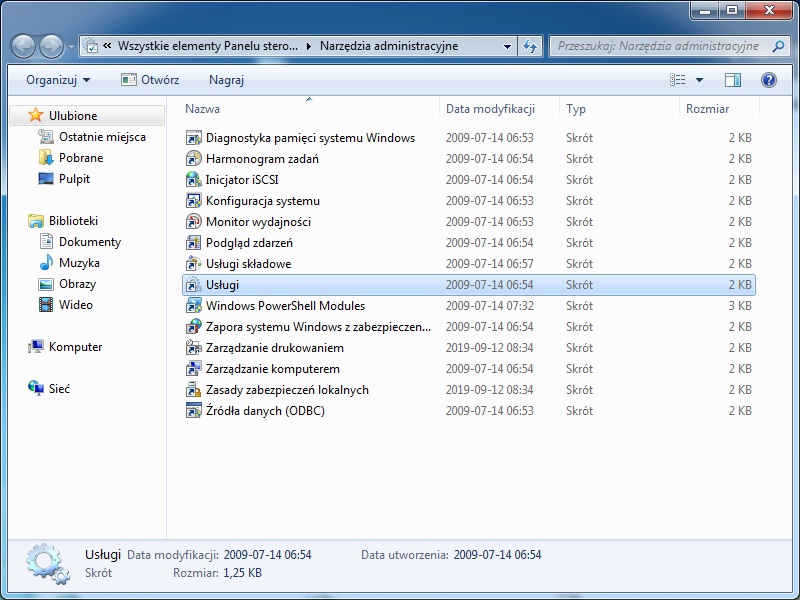800x600 pixels.
Task: Click 1,25 KB size in details pane
Action: (x=242, y=572)
